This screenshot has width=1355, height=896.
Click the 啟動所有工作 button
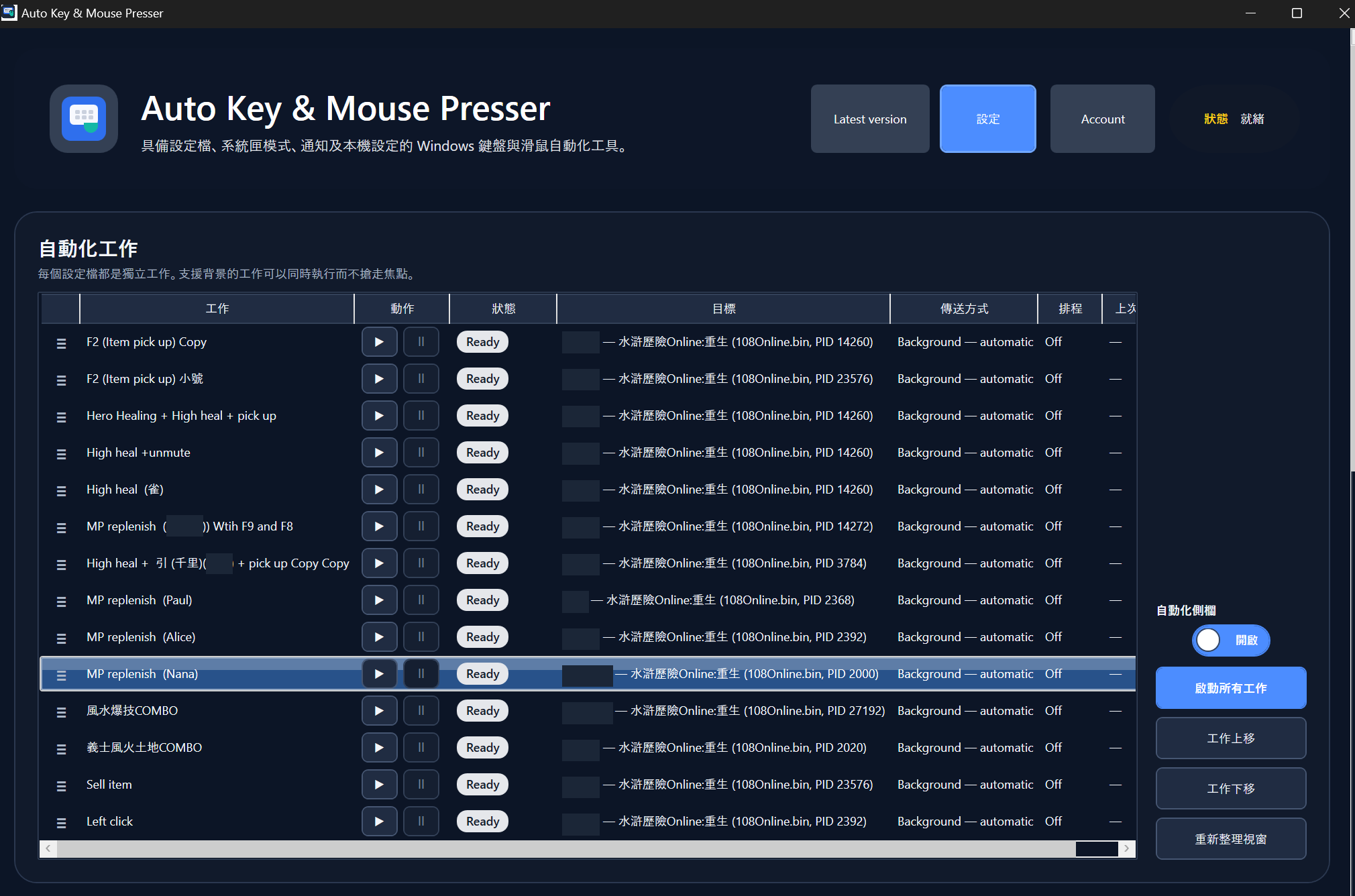[x=1230, y=688]
